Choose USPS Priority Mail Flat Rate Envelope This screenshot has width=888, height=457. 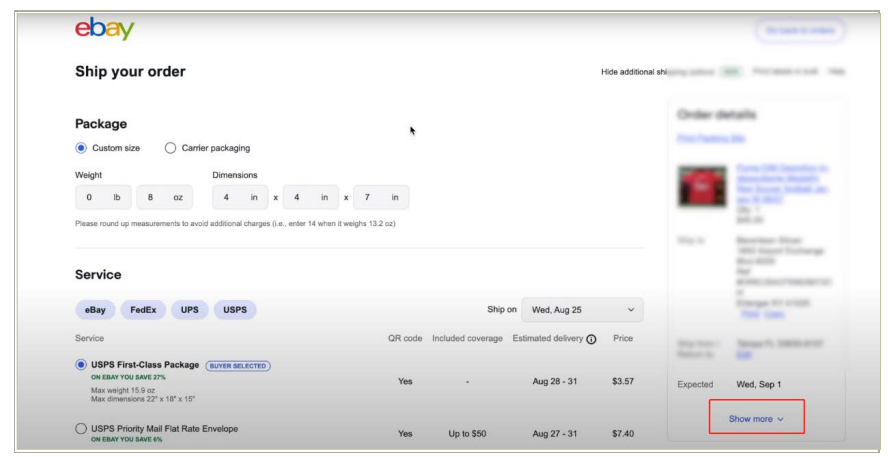[x=81, y=429]
